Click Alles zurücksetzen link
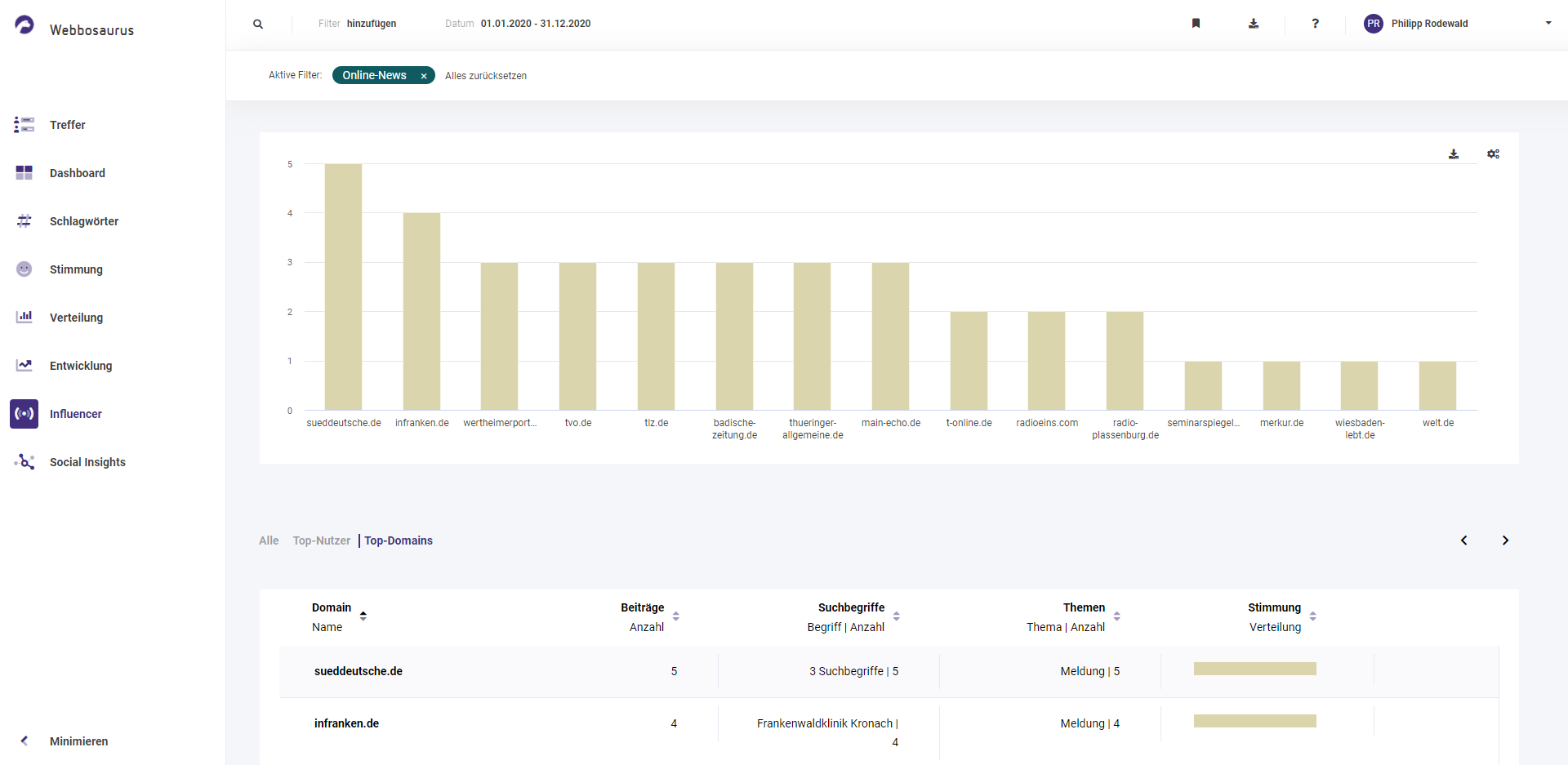 (x=486, y=76)
